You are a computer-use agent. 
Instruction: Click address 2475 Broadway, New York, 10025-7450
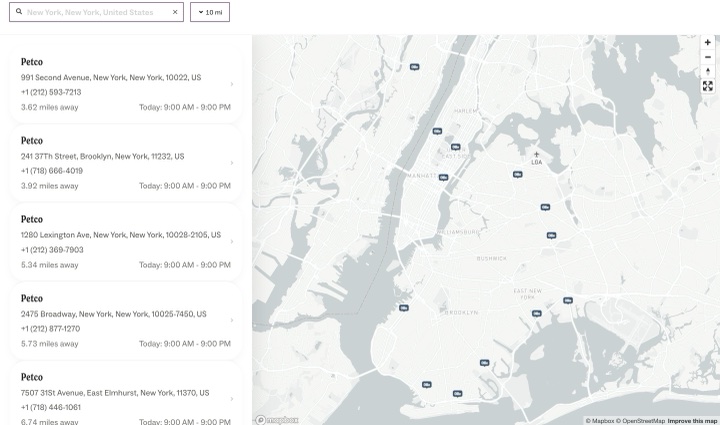(x=113, y=314)
